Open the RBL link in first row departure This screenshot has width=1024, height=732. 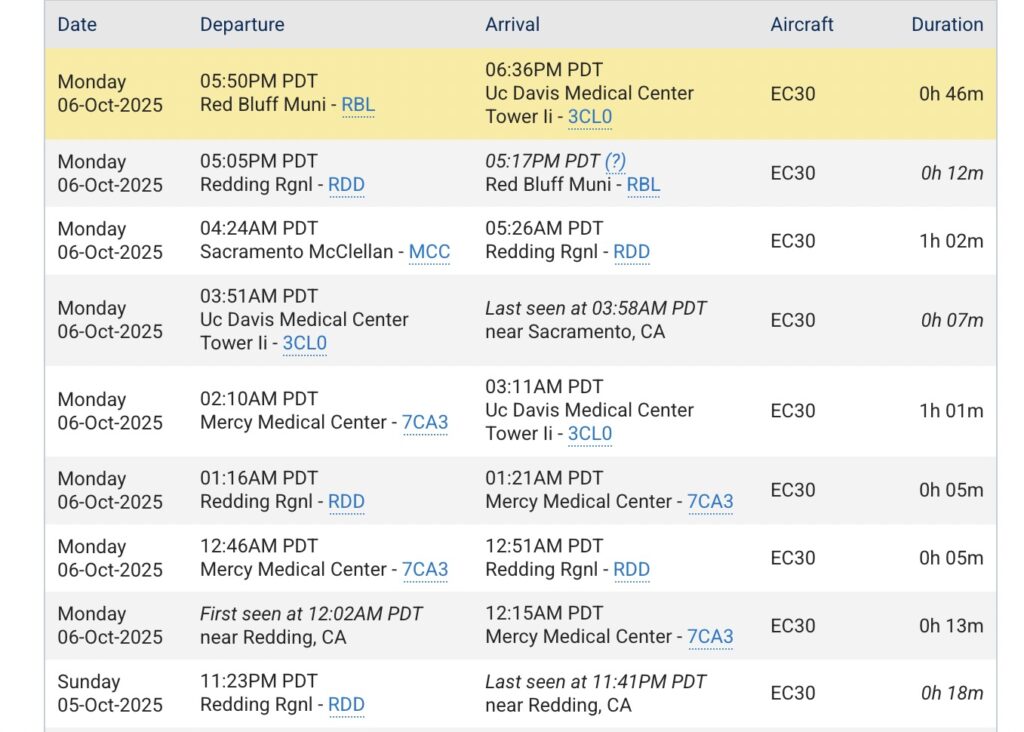pos(357,104)
